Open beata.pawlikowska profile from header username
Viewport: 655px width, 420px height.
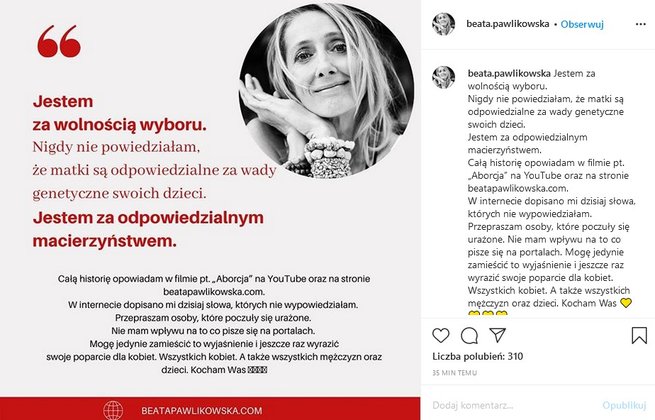(508, 24)
